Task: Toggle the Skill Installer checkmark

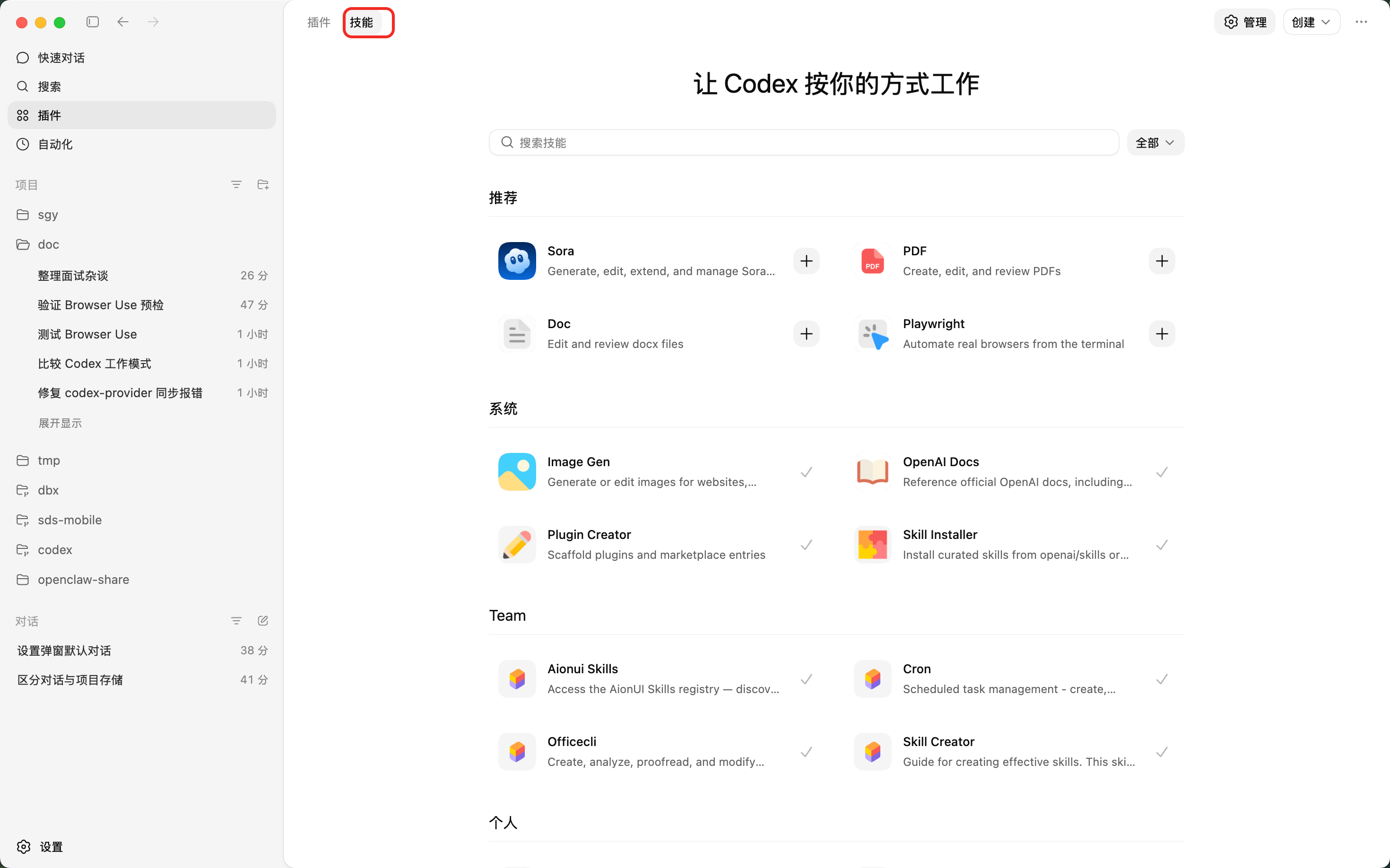Action: pos(1162,545)
